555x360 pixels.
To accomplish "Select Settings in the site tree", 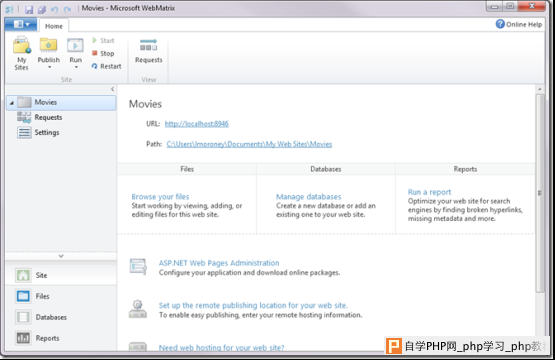I will point(47,132).
